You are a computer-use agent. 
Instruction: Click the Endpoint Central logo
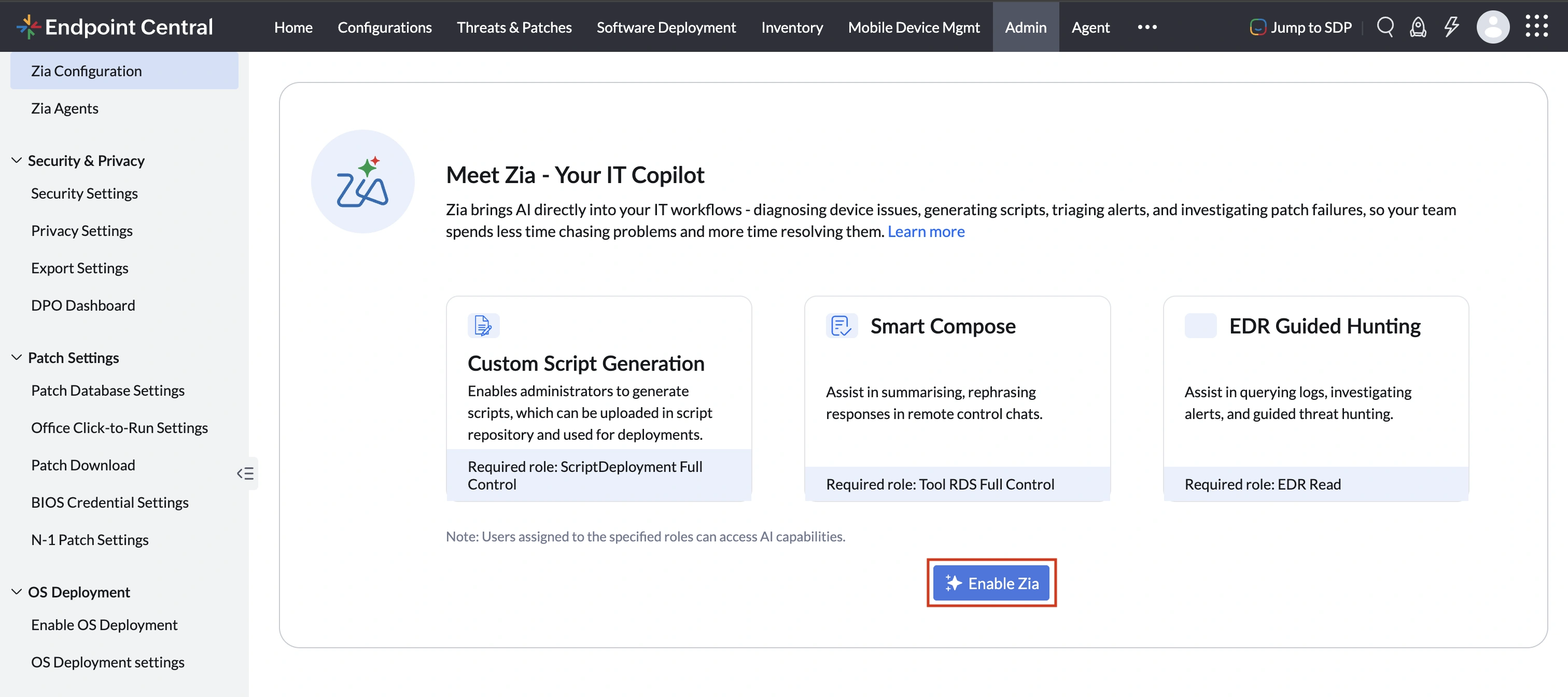115,27
